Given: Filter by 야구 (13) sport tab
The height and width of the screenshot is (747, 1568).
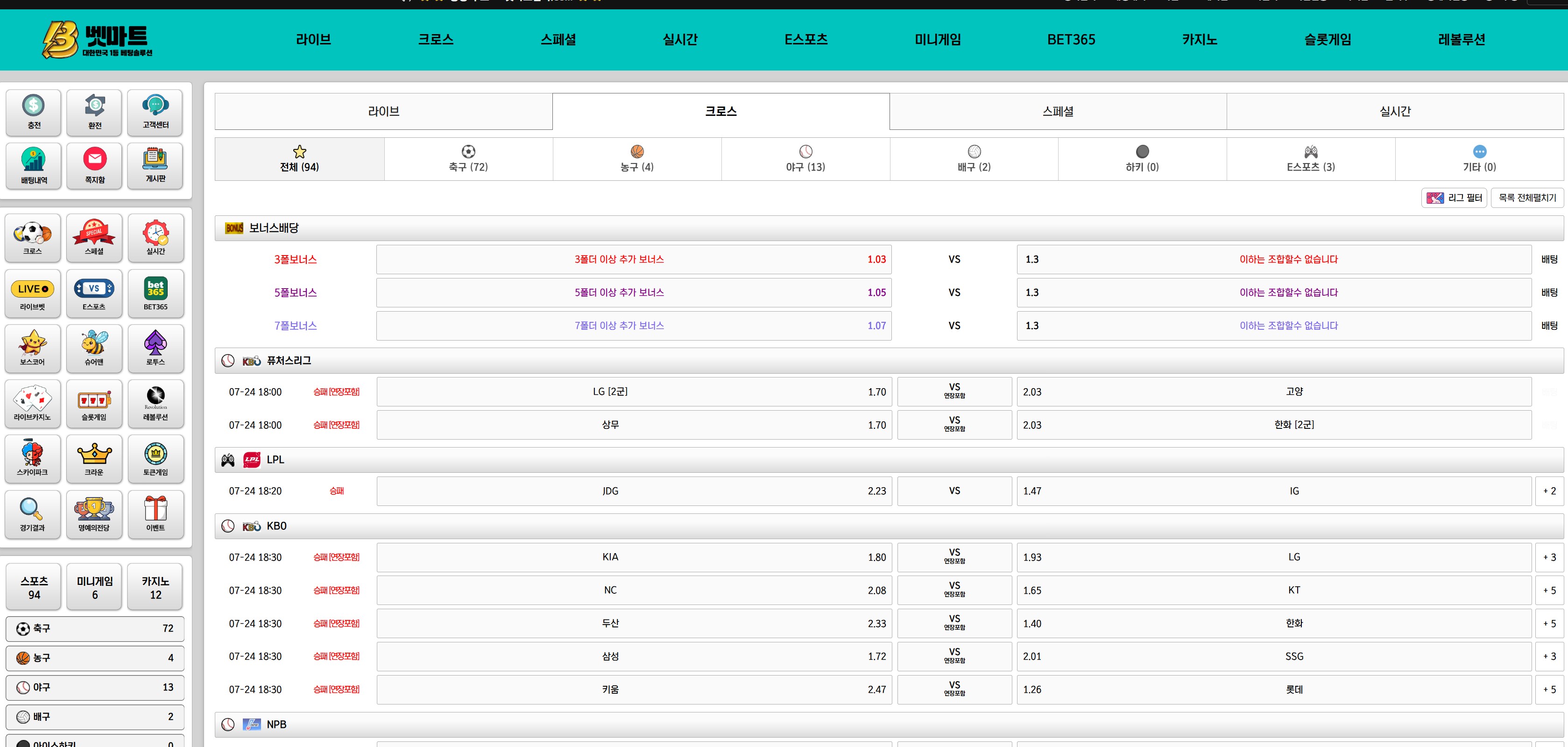Looking at the screenshot, I should 805,159.
